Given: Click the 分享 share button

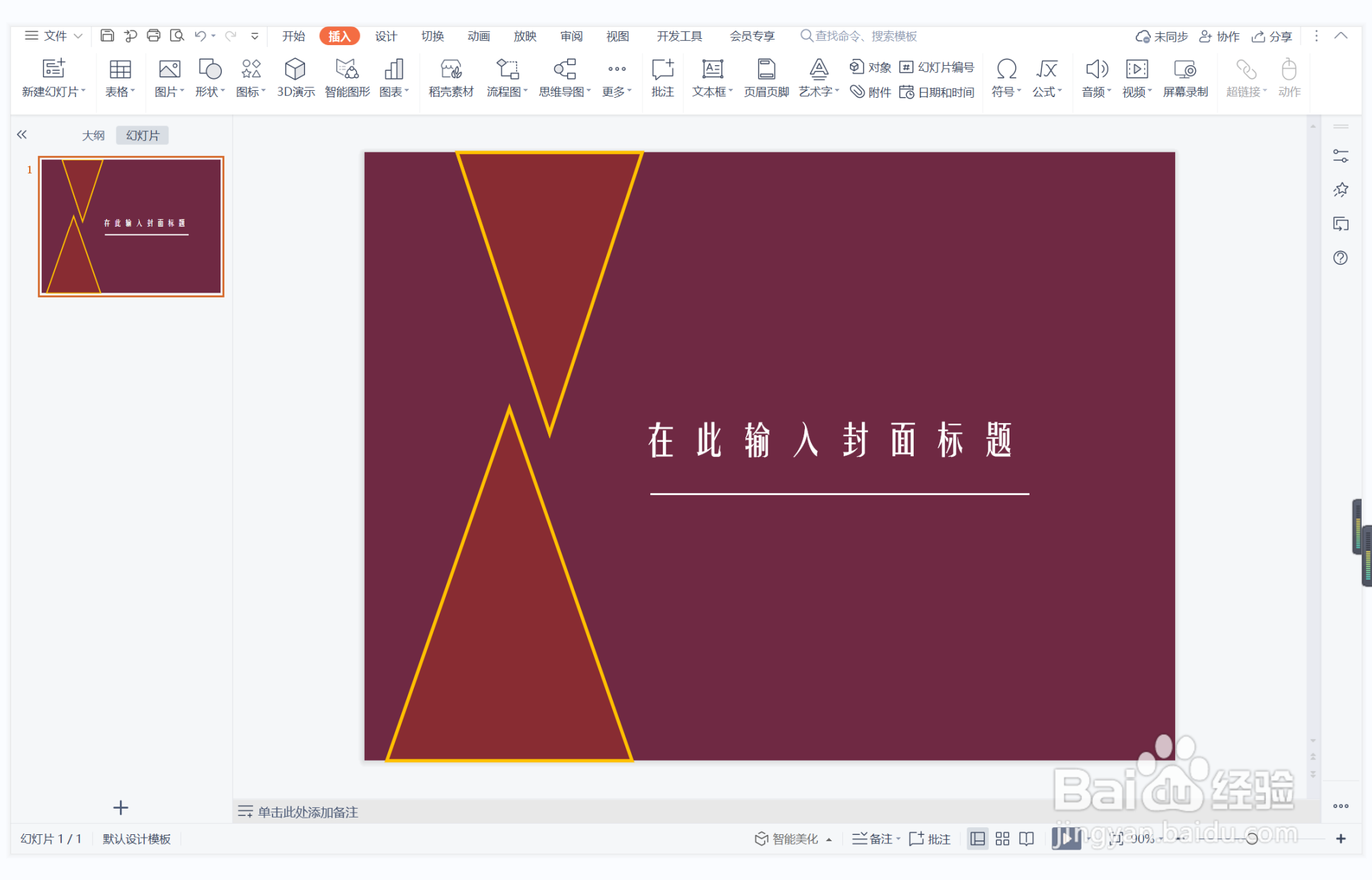Looking at the screenshot, I should (x=1272, y=35).
